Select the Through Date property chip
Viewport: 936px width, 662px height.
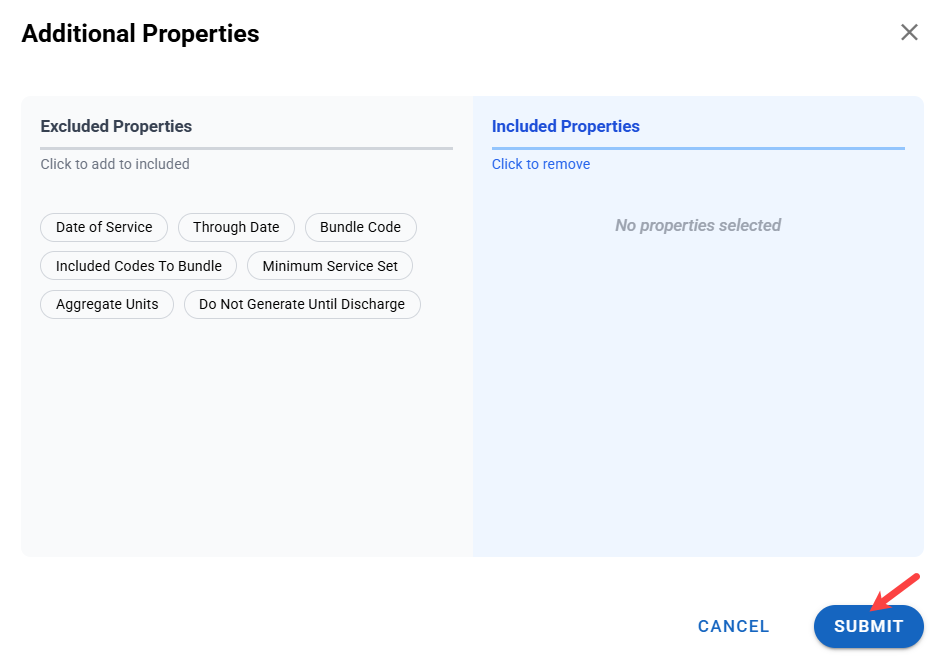click(236, 227)
